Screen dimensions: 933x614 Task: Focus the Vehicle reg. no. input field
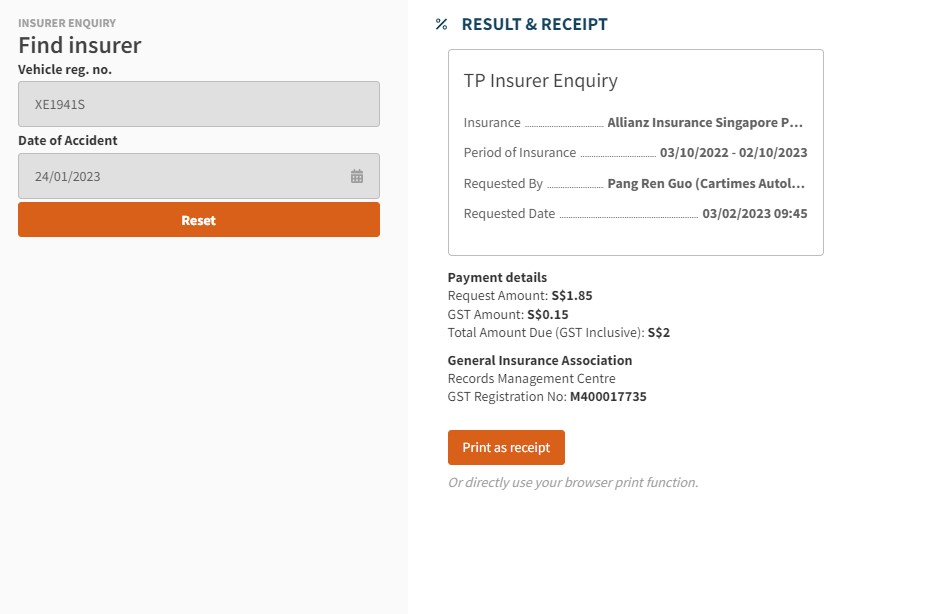click(198, 104)
